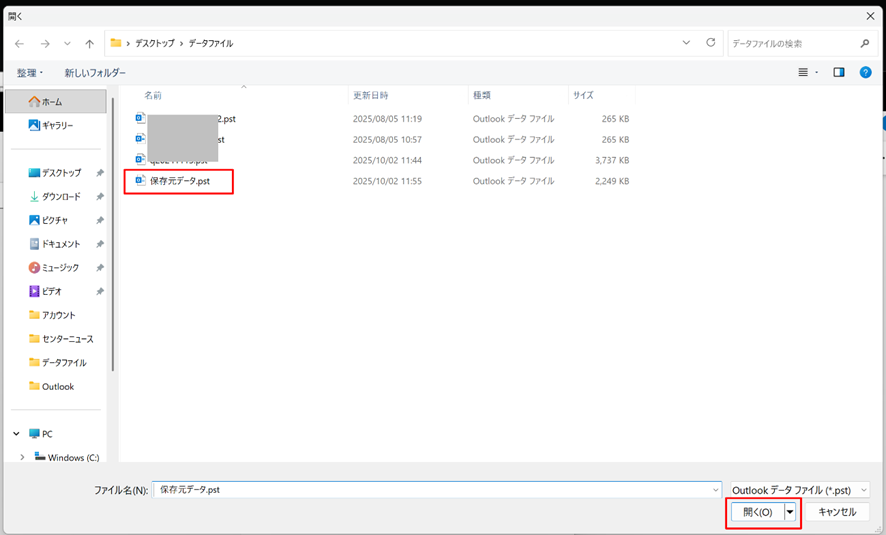Collapse the PC tree node

(17, 434)
